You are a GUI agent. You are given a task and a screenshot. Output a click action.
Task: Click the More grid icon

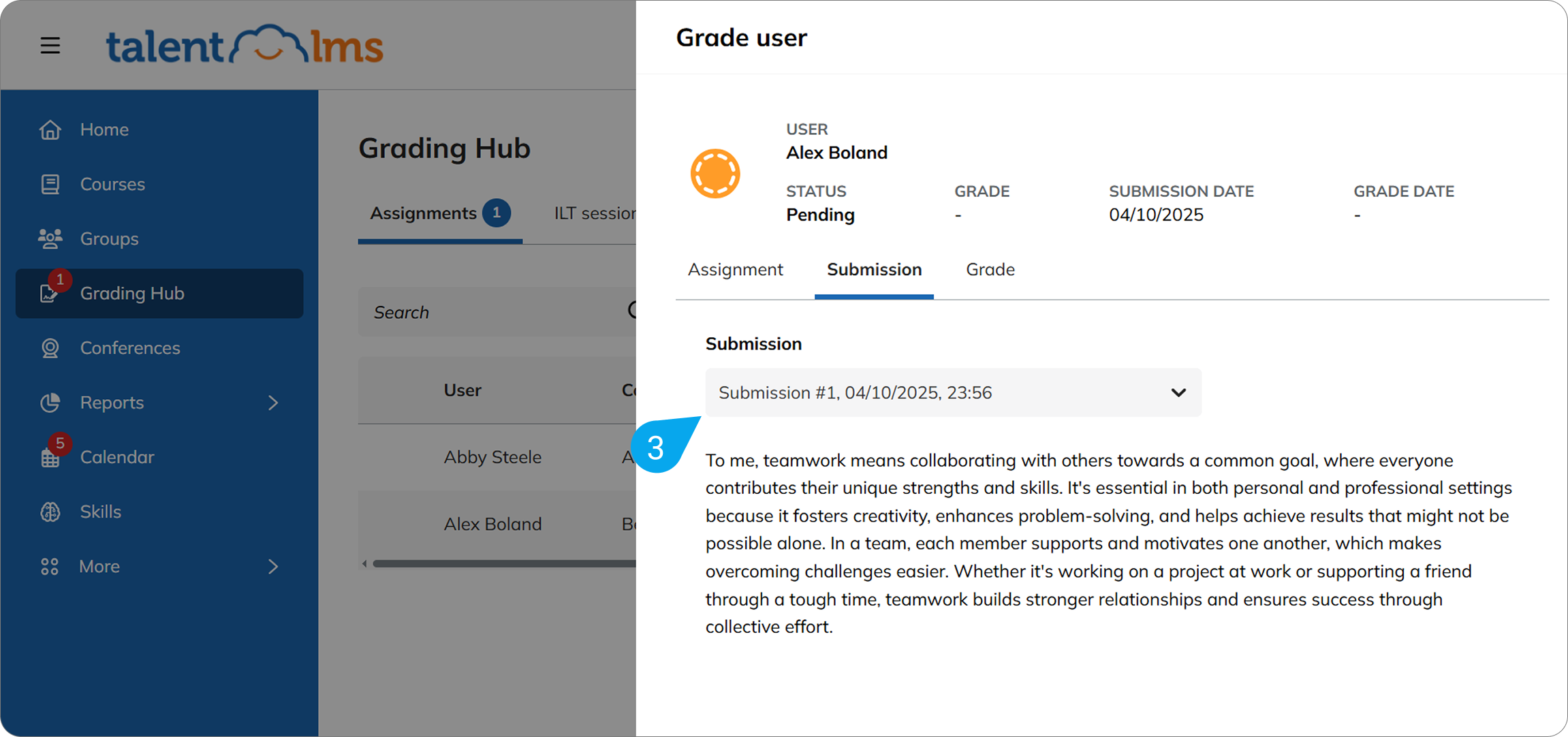(x=50, y=567)
